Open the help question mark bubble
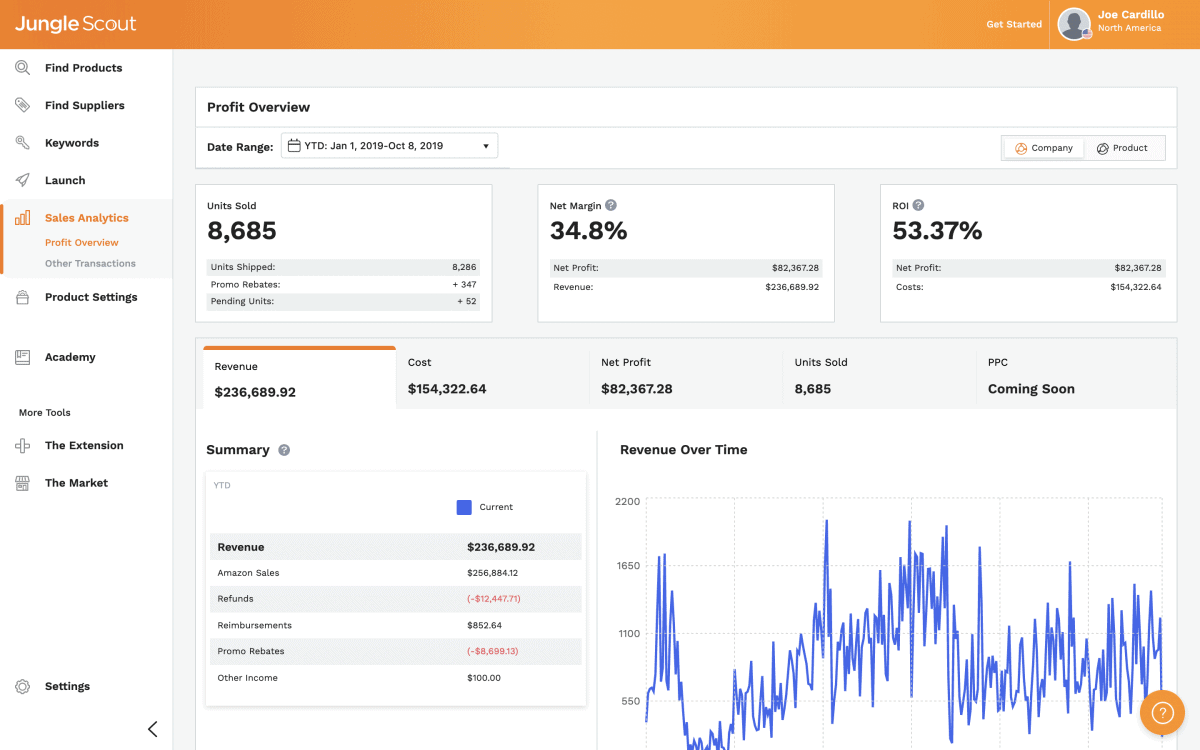1200x750 pixels. 1162,713
